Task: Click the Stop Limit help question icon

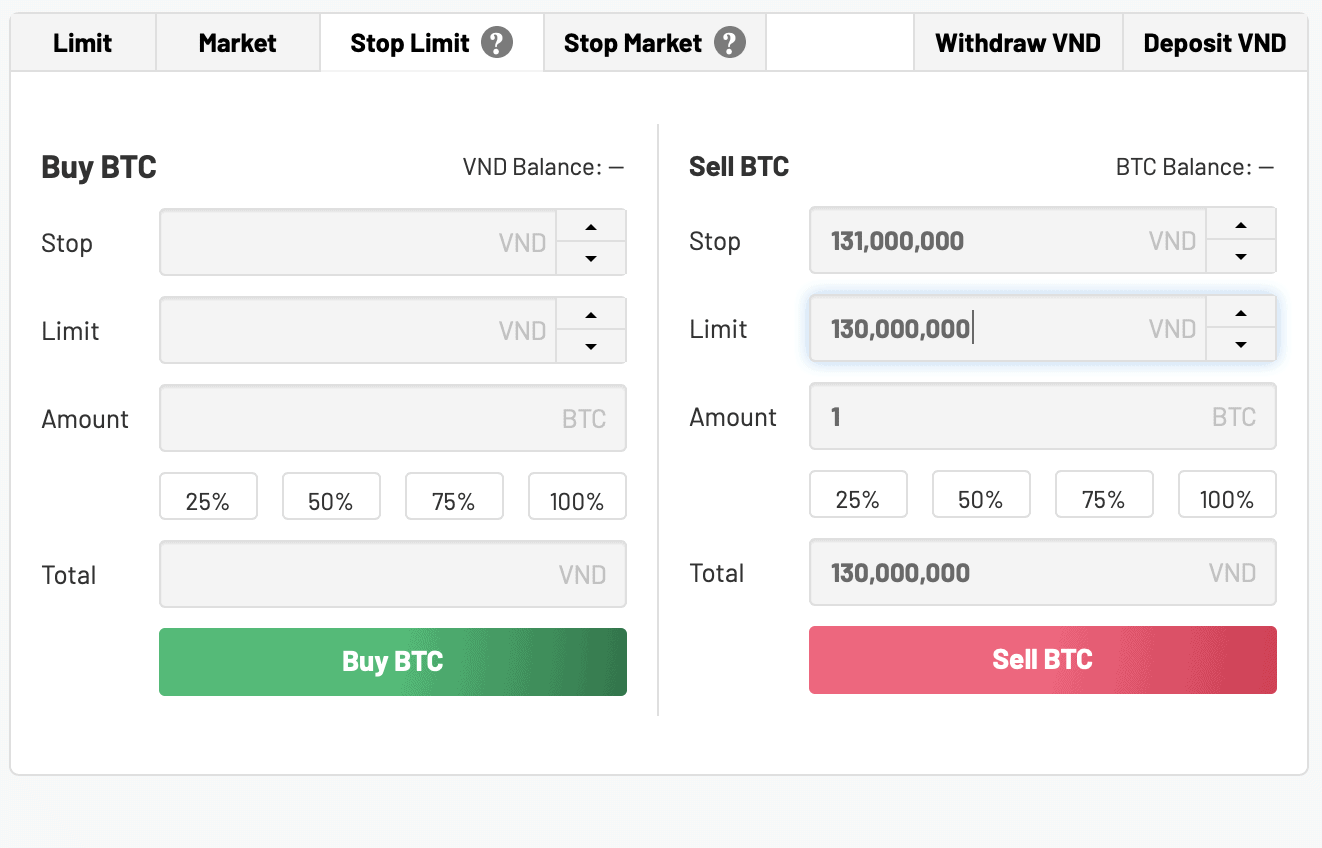Action: 497,43
